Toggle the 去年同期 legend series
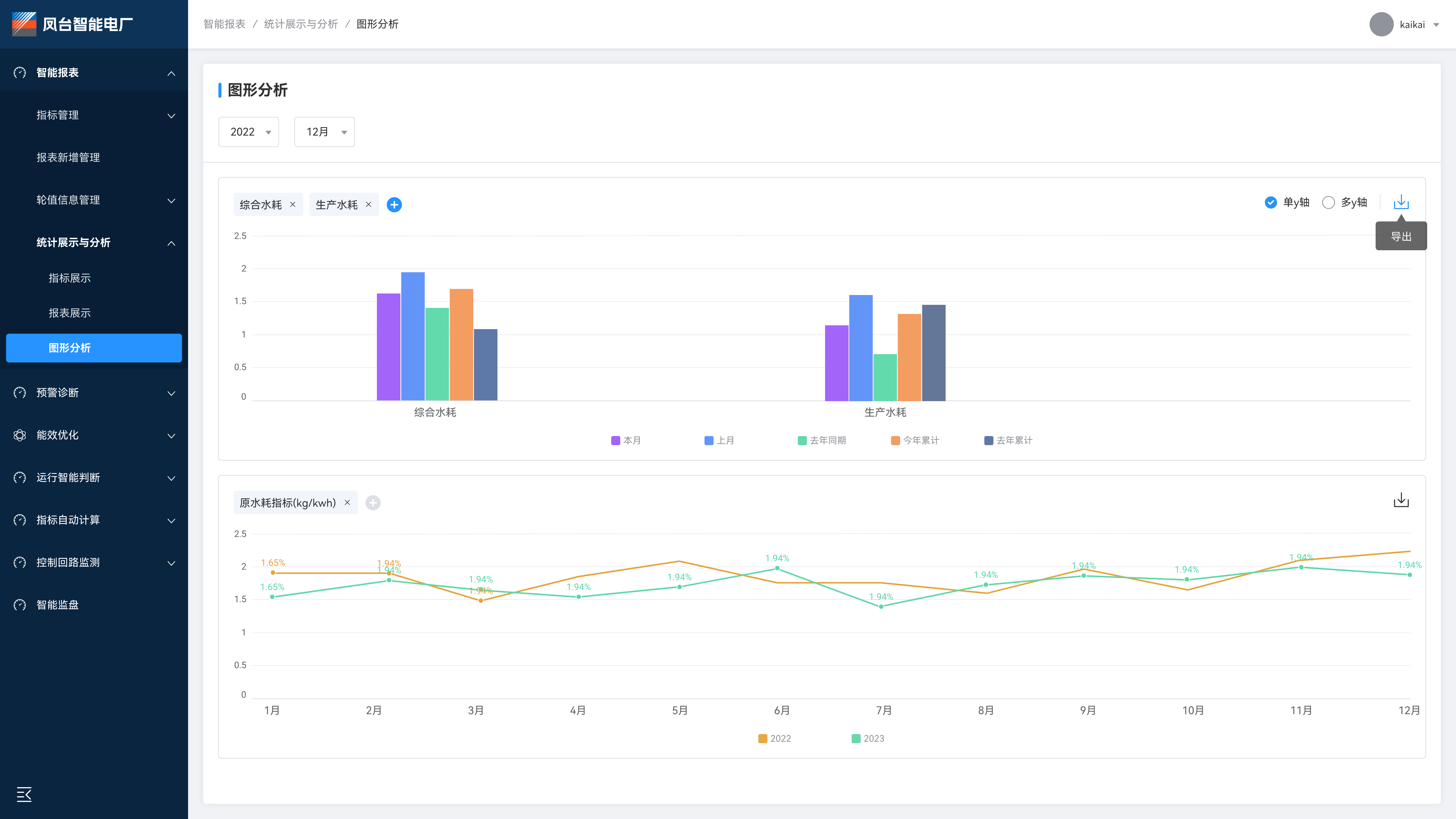The height and width of the screenshot is (819, 1456). click(822, 440)
